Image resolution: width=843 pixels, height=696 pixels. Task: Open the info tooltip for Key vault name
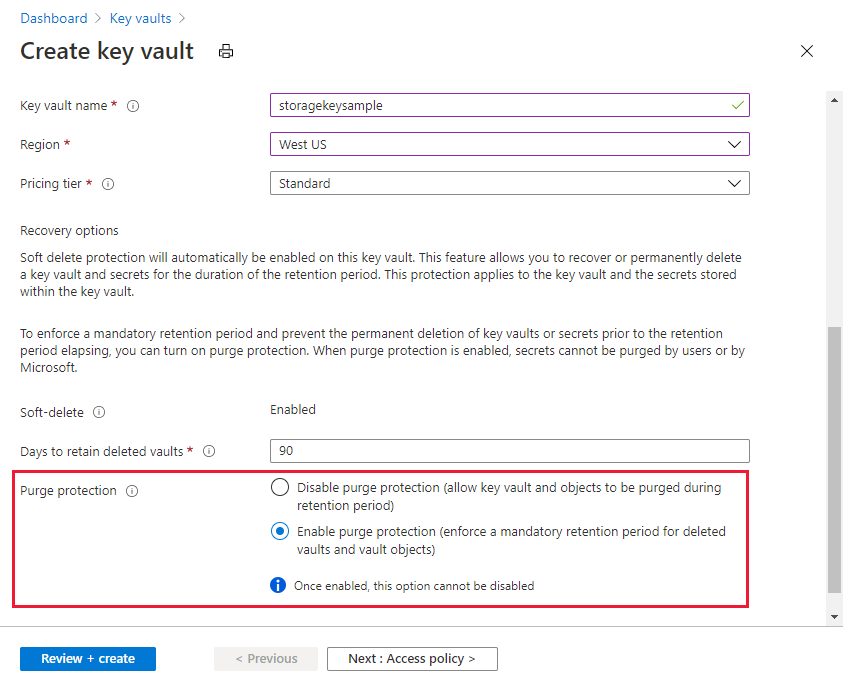tap(133, 105)
